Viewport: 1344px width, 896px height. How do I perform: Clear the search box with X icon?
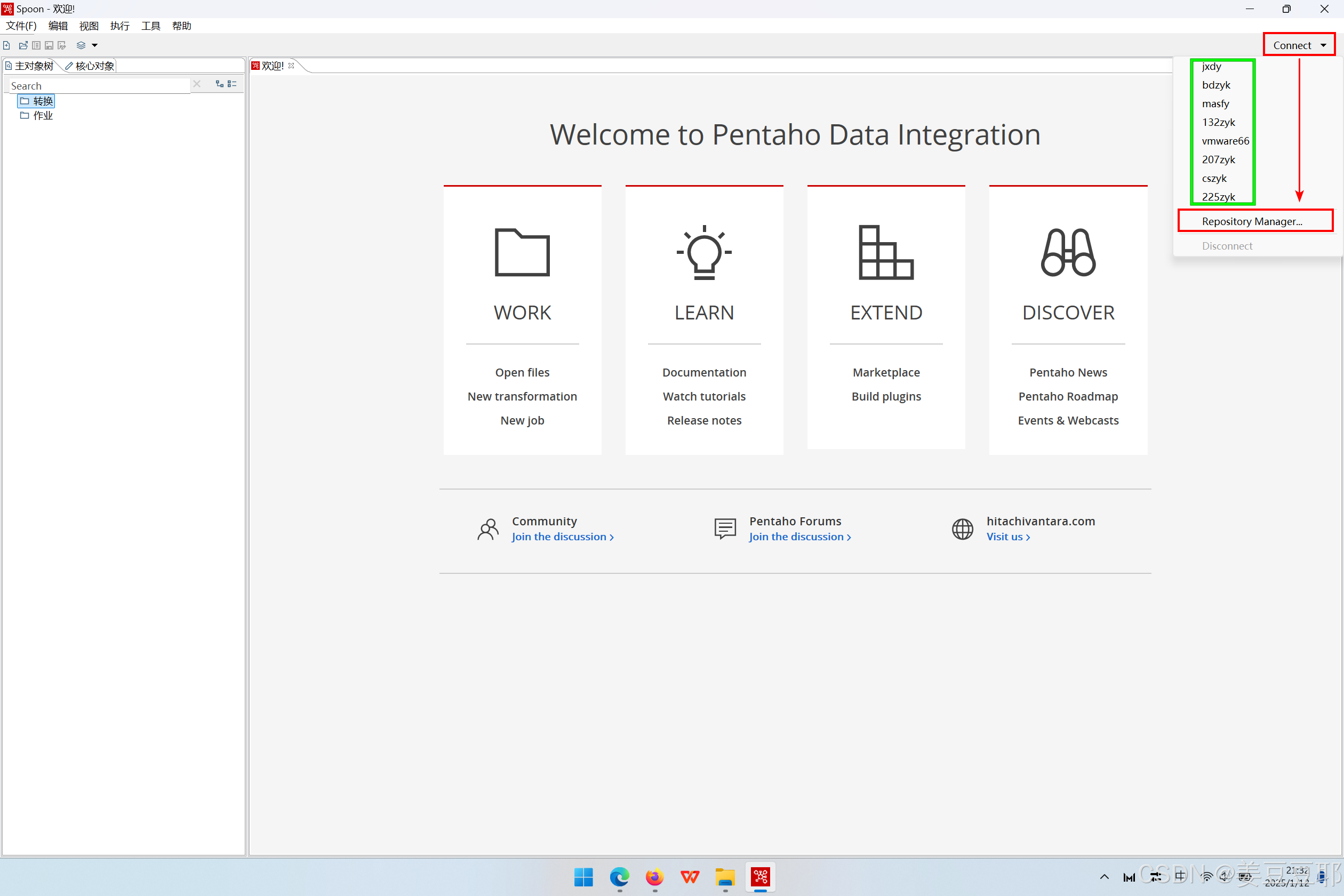(197, 84)
